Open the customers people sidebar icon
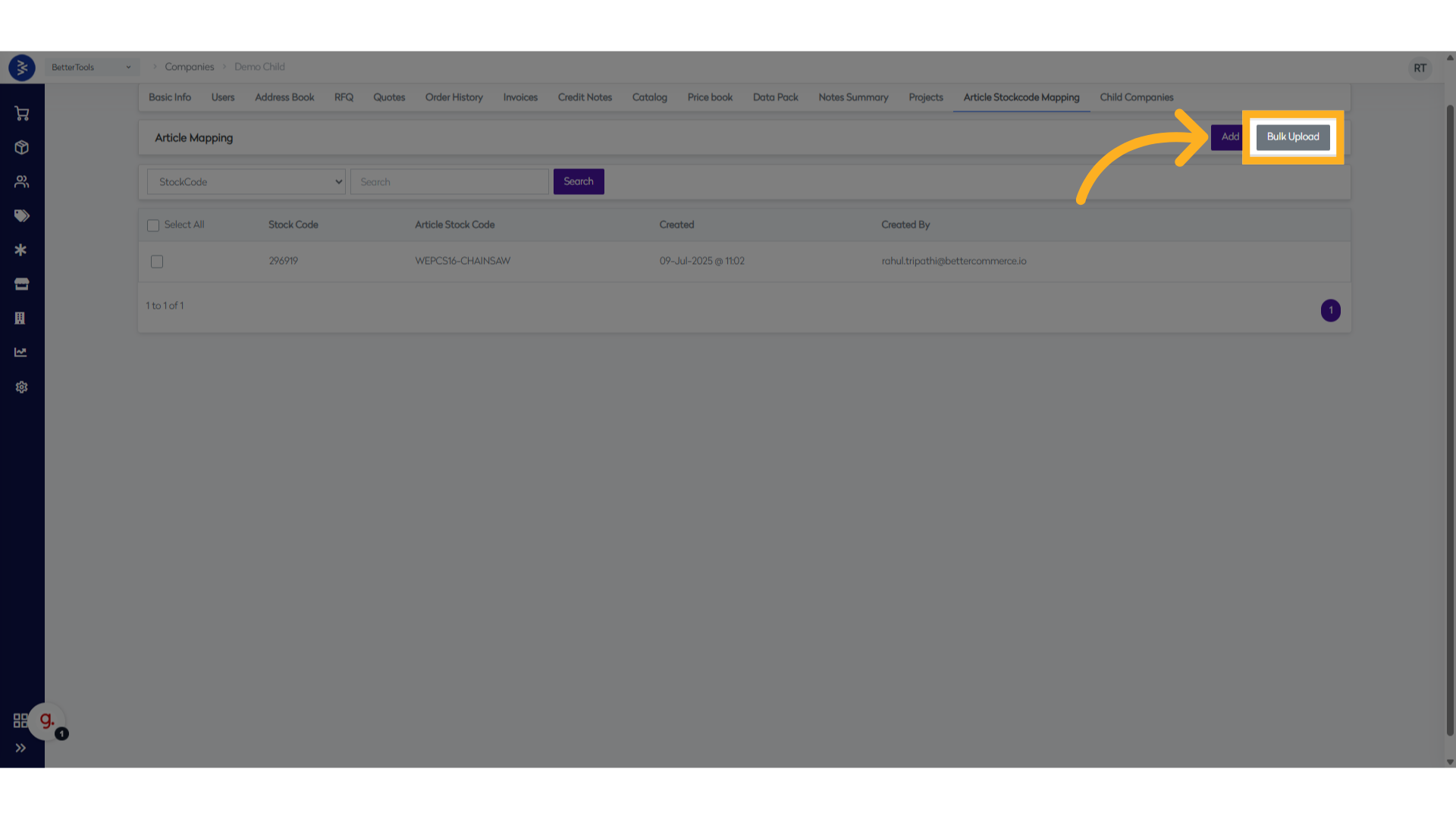Image resolution: width=1456 pixels, height=819 pixels. pyautogui.click(x=21, y=182)
